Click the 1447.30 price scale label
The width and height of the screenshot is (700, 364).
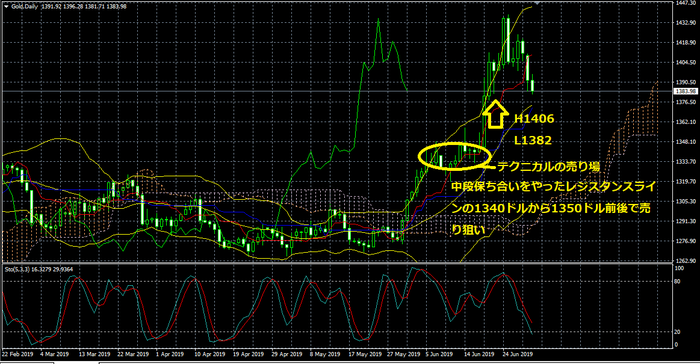[x=686, y=3]
